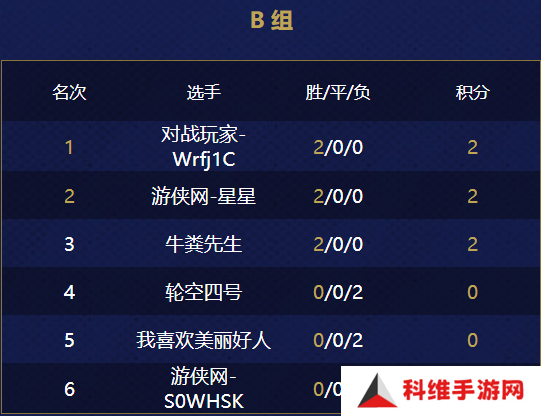Click the 2/0/0 record of 牛粪先生
This screenshot has height=416, width=541.
[x=338, y=244]
